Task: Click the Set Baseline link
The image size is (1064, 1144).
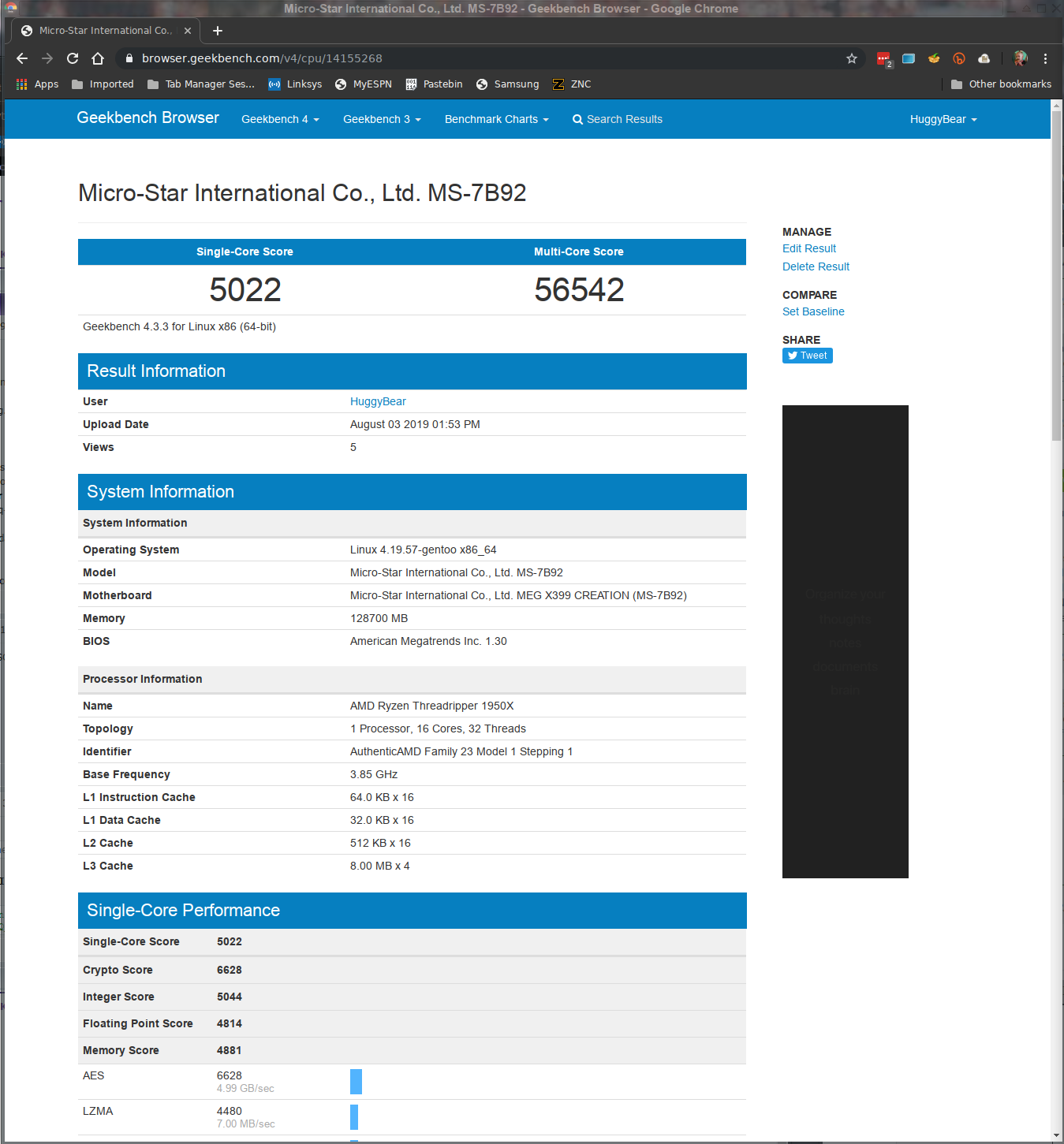Action: point(813,311)
